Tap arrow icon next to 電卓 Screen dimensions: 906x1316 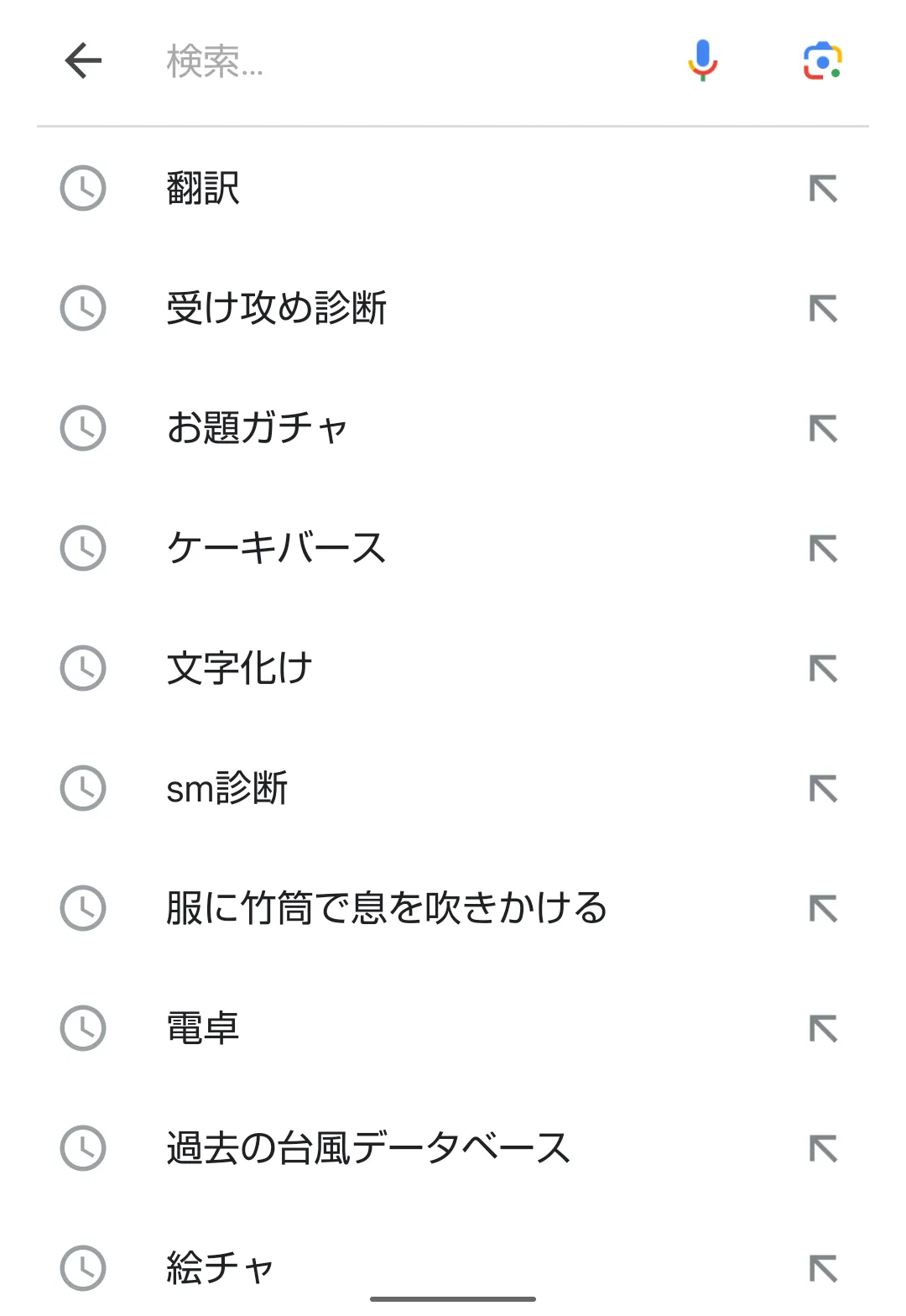point(823,1029)
